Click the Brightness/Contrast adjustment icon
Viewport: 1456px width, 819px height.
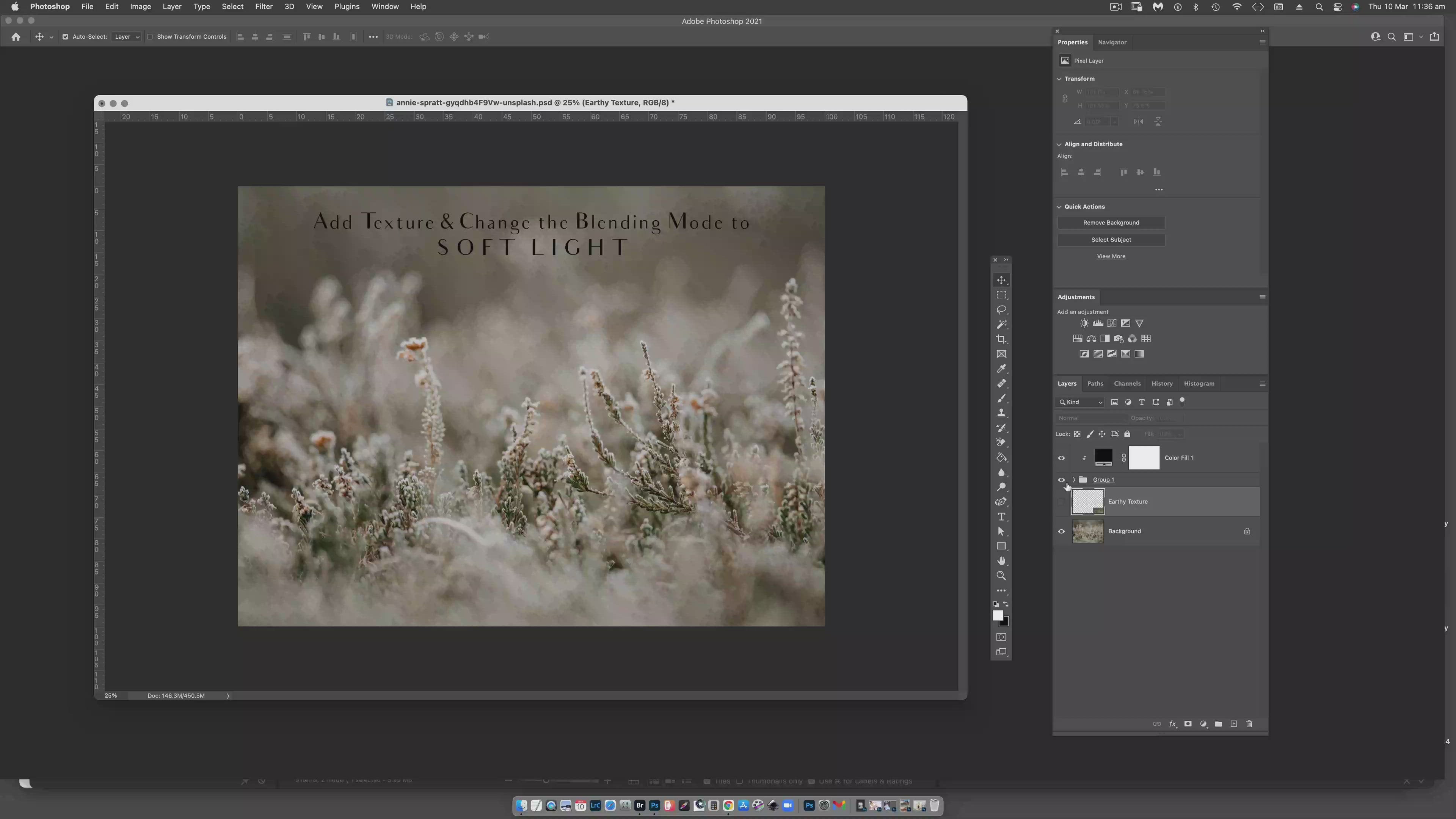coord(1084,323)
